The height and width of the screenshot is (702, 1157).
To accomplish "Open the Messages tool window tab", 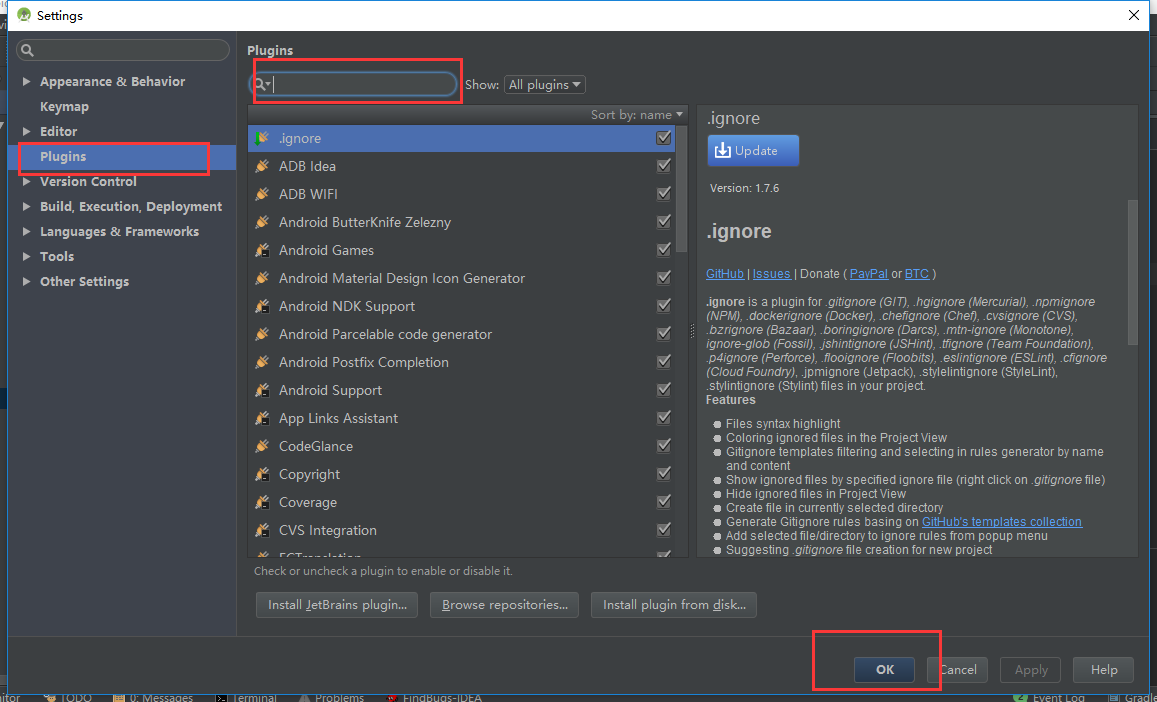I will 153,697.
